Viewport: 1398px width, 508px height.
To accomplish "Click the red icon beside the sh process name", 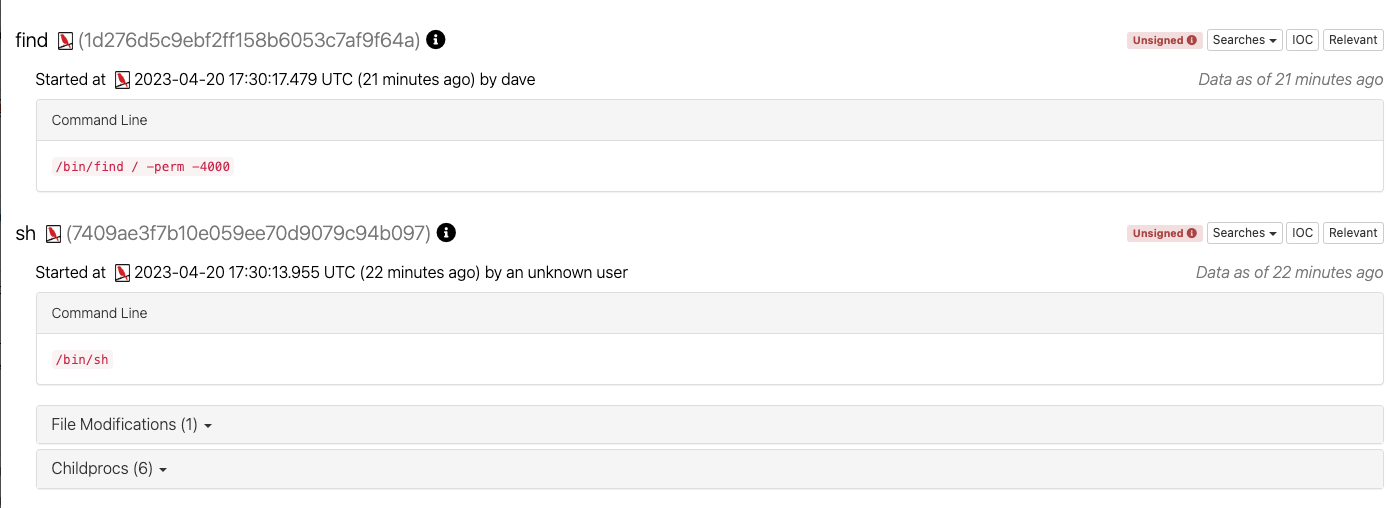I will pos(54,233).
